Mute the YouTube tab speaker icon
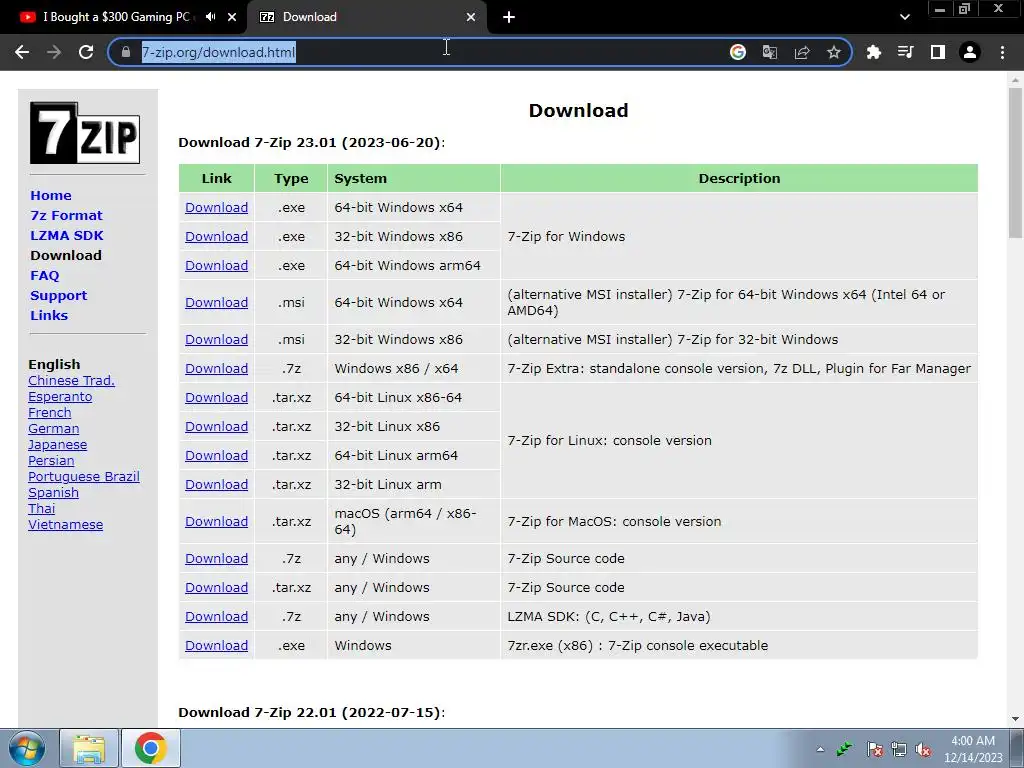The image size is (1024, 768). (210, 17)
